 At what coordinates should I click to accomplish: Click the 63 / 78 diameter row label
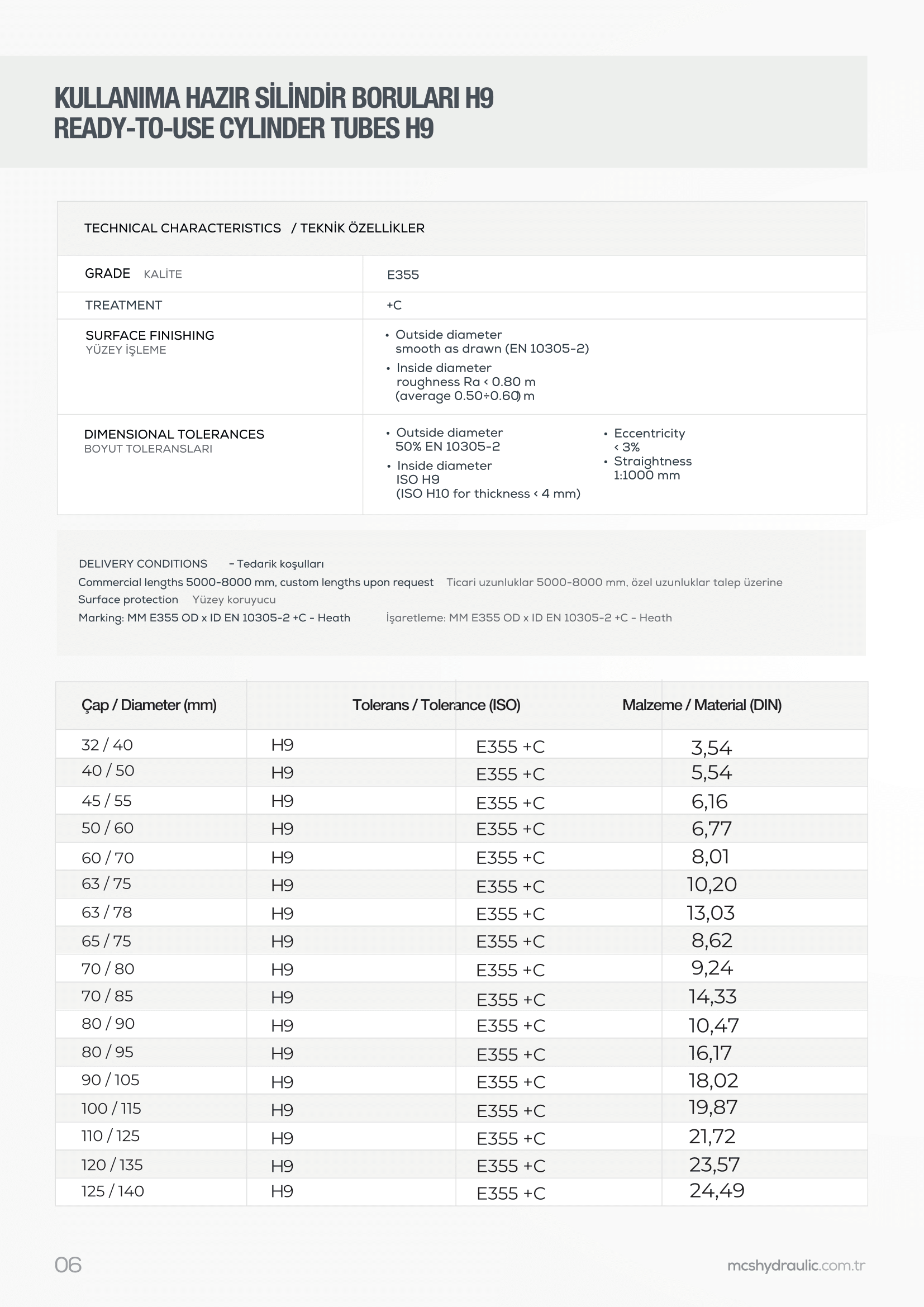pyautogui.click(x=106, y=912)
